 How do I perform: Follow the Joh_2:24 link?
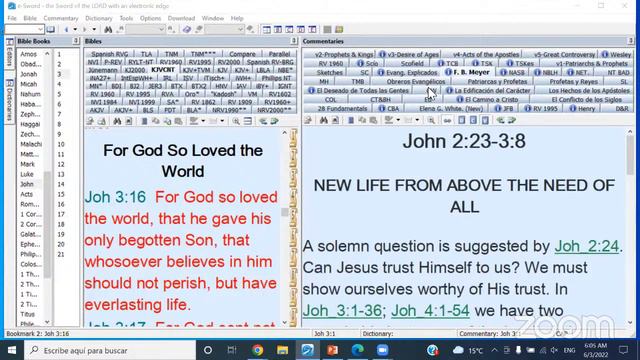[587, 246]
